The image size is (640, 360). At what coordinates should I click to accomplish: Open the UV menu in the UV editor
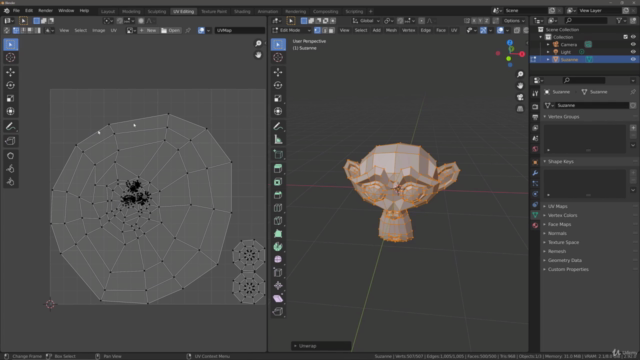point(113,30)
